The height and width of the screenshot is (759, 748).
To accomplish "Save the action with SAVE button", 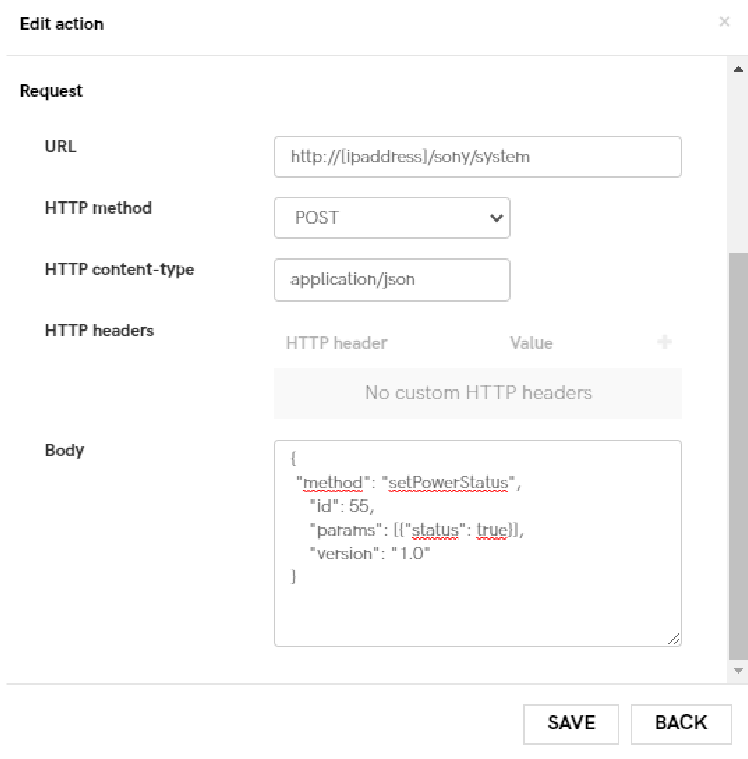I will click(x=571, y=723).
